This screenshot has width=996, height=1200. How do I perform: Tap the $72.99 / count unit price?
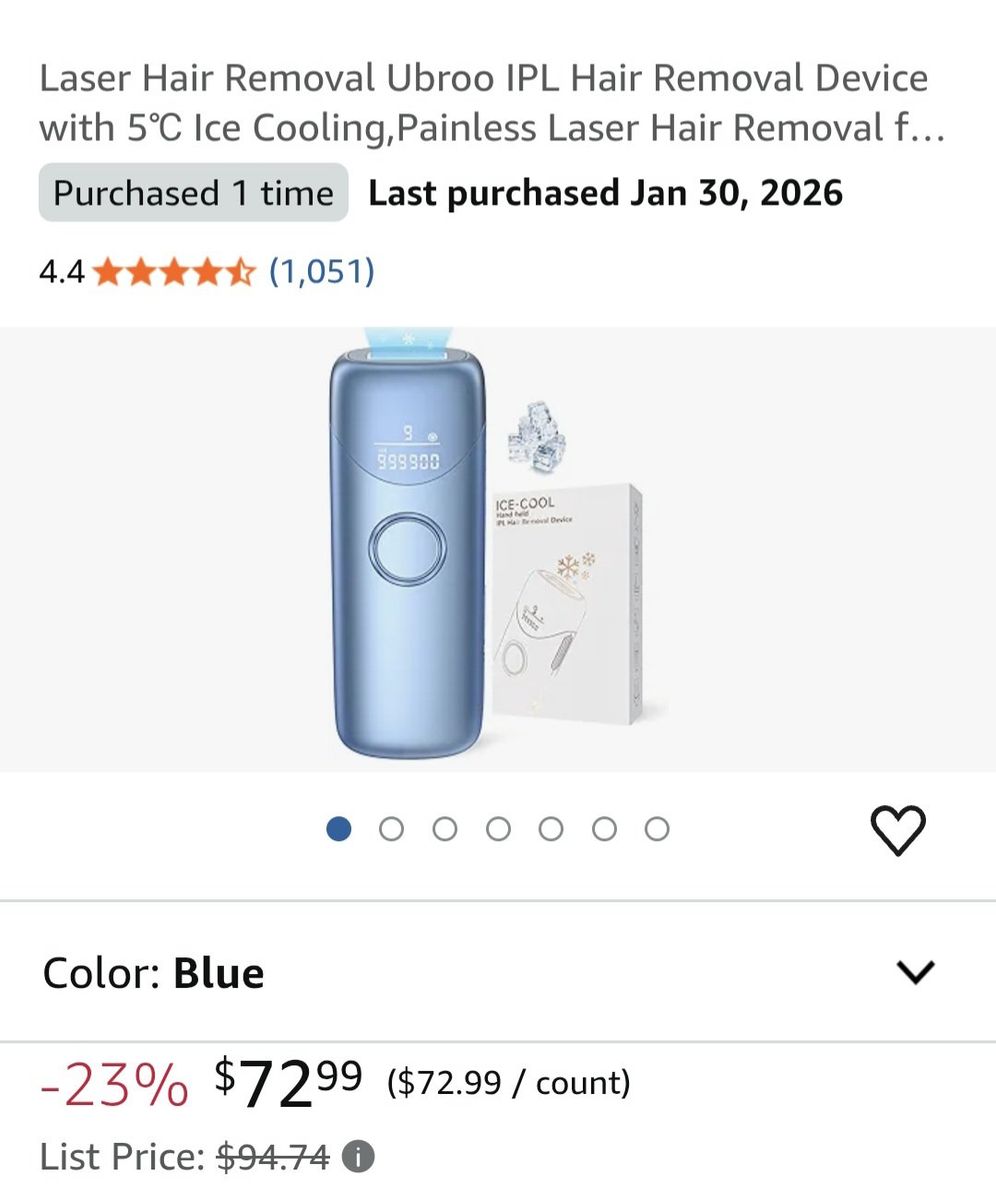coord(508,1083)
